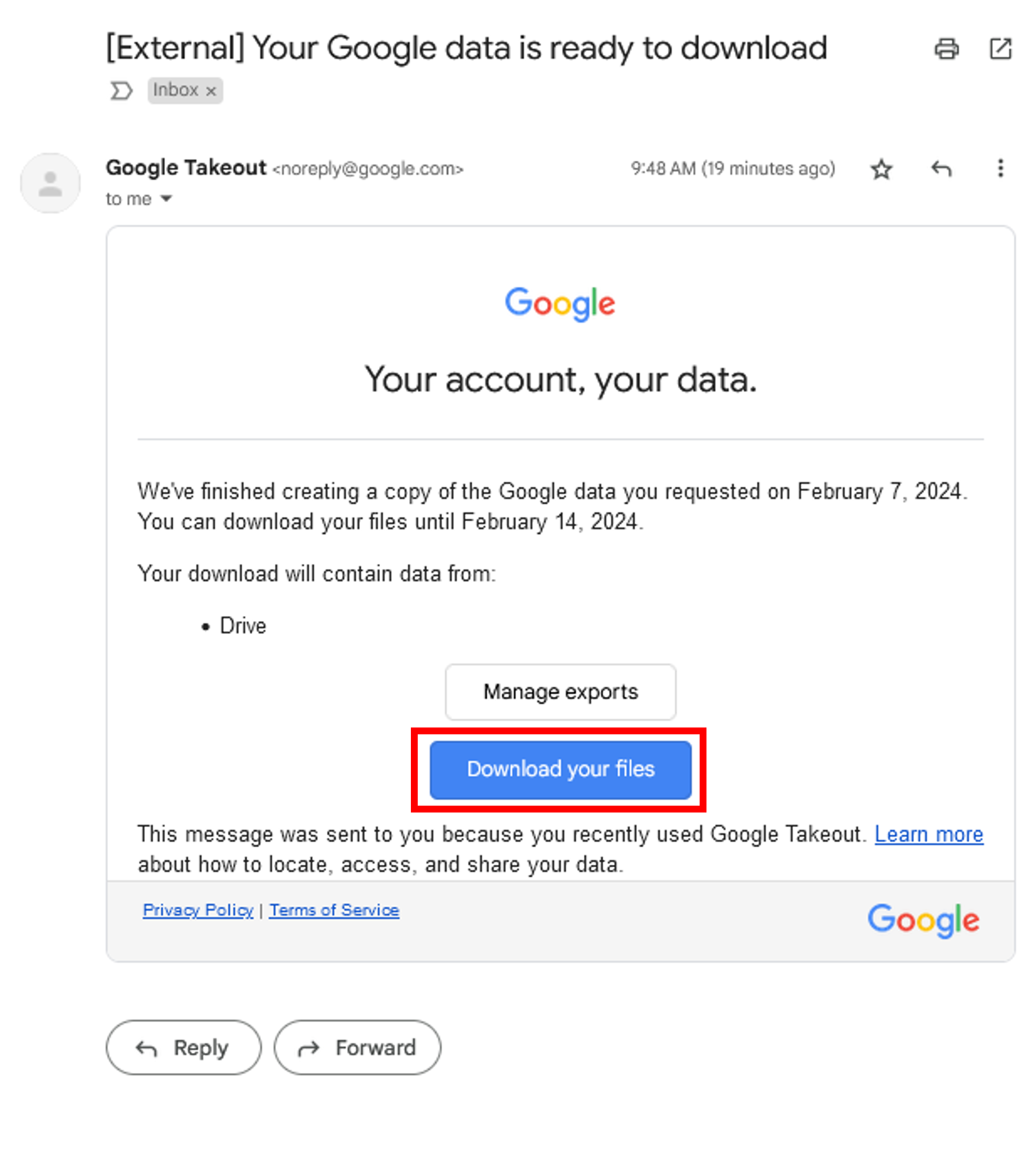This screenshot has height=1176, width=1026.
Task: Click the Reply button below the email
Action: [x=184, y=1047]
